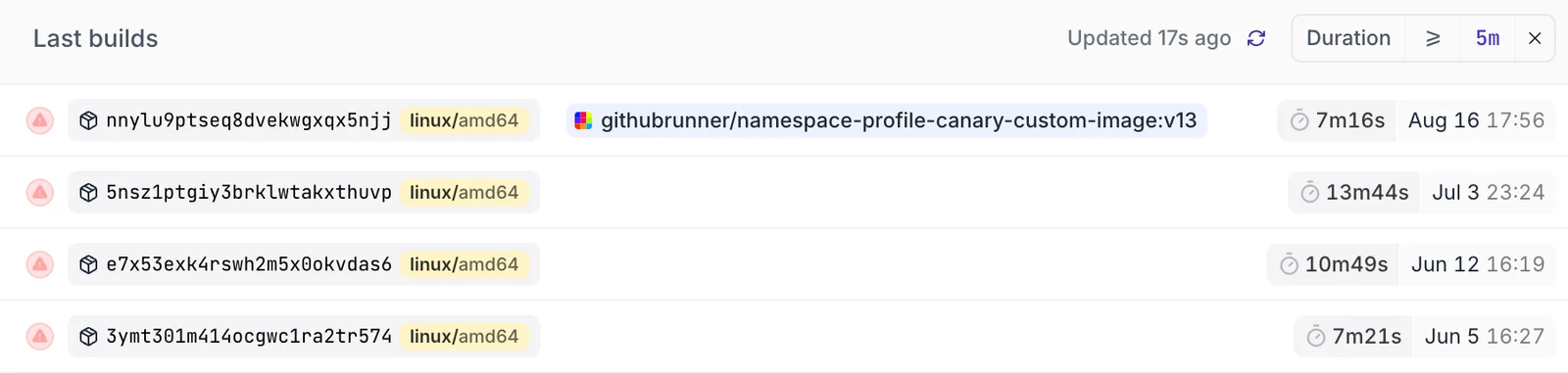Viewport: 1568px width, 373px height.
Task: Click the colorful githubrunner image icon
Action: pyautogui.click(x=583, y=120)
